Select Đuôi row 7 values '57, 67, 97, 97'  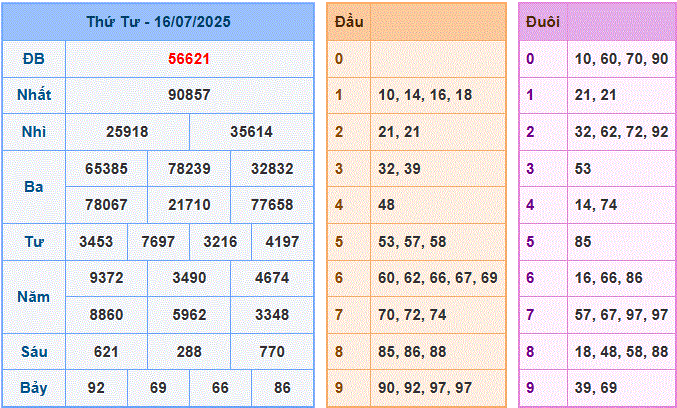(x=621, y=315)
